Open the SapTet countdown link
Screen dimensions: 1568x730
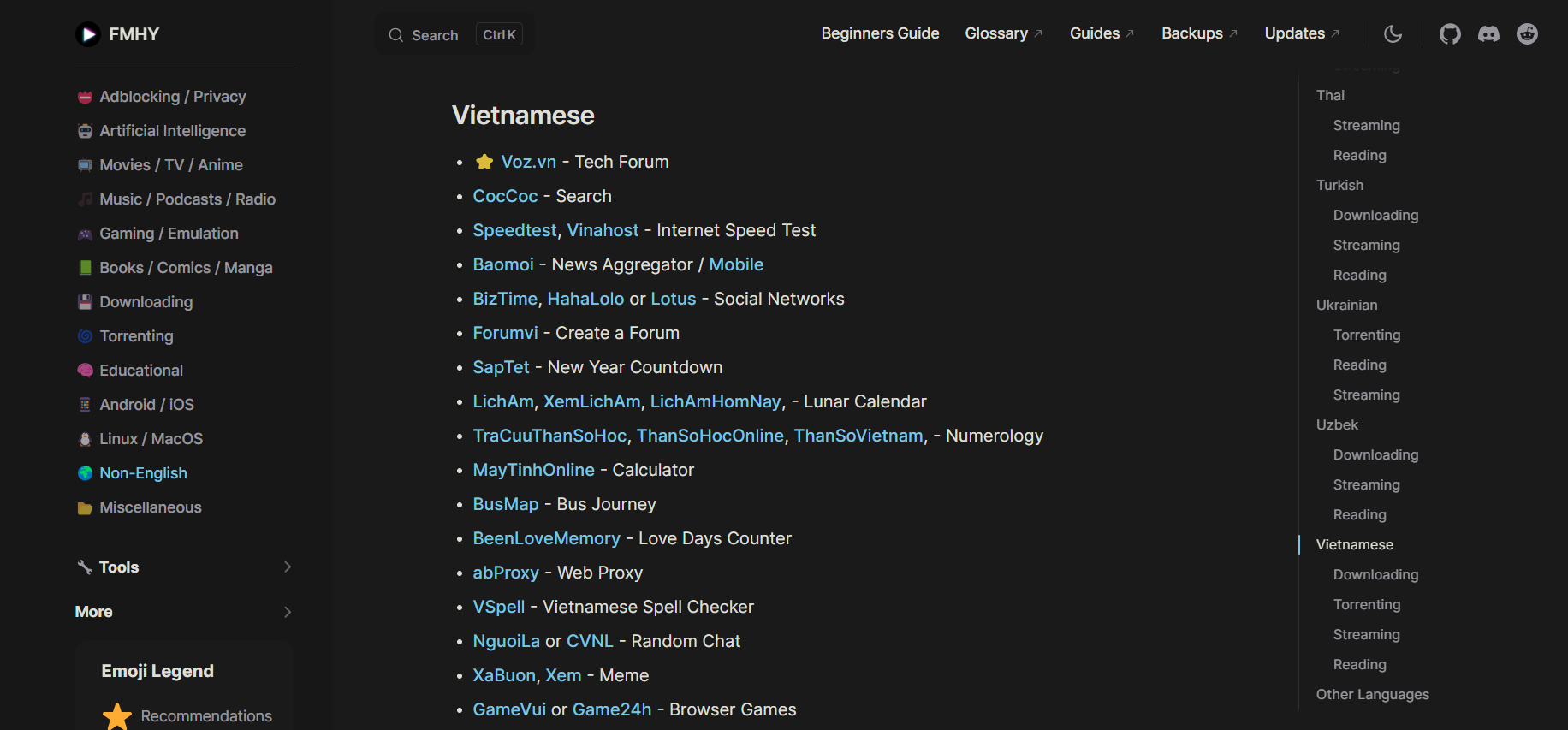coord(501,367)
